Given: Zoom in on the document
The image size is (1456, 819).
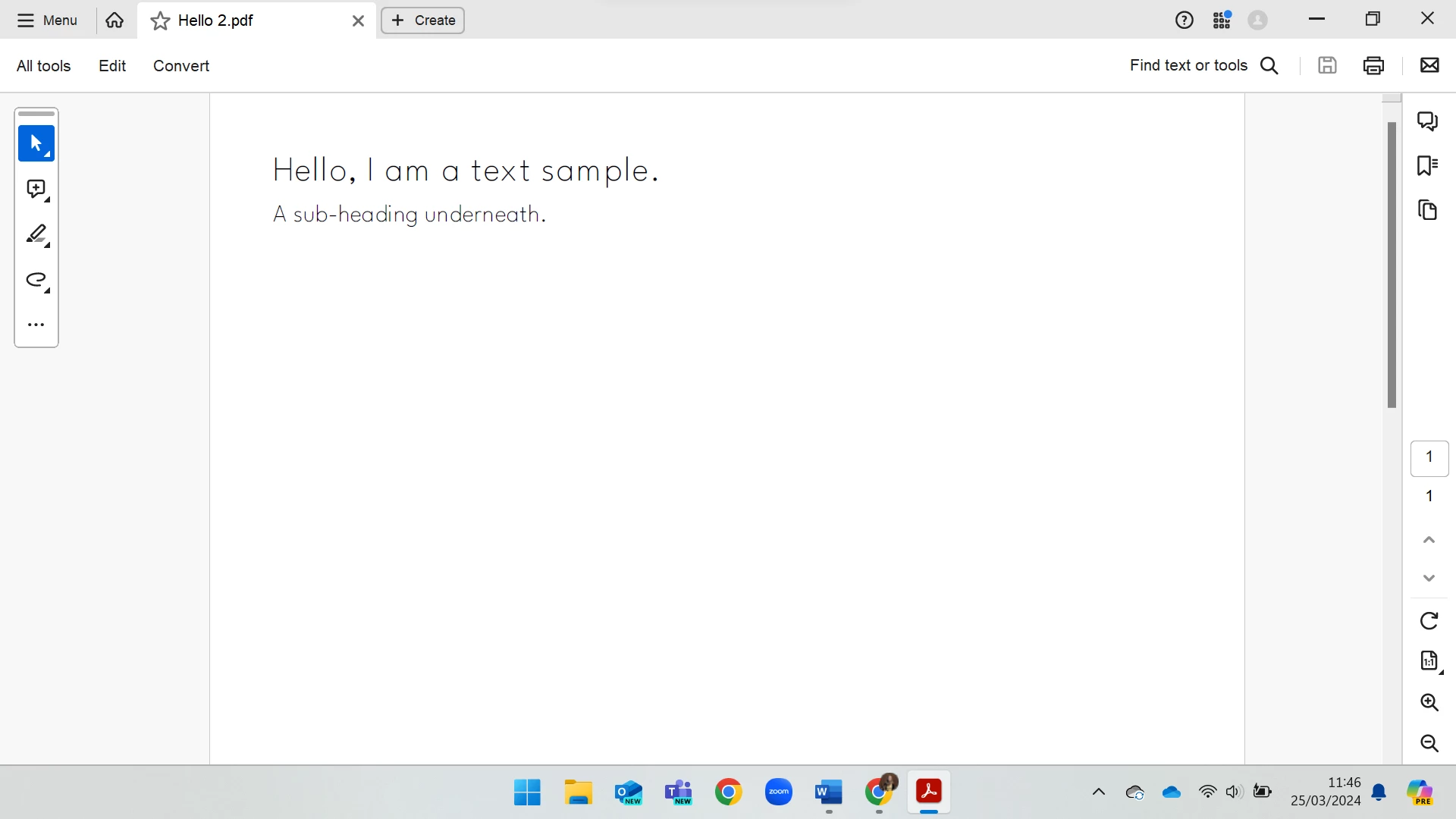Looking at the screenshot, I should pos(1429,702).
